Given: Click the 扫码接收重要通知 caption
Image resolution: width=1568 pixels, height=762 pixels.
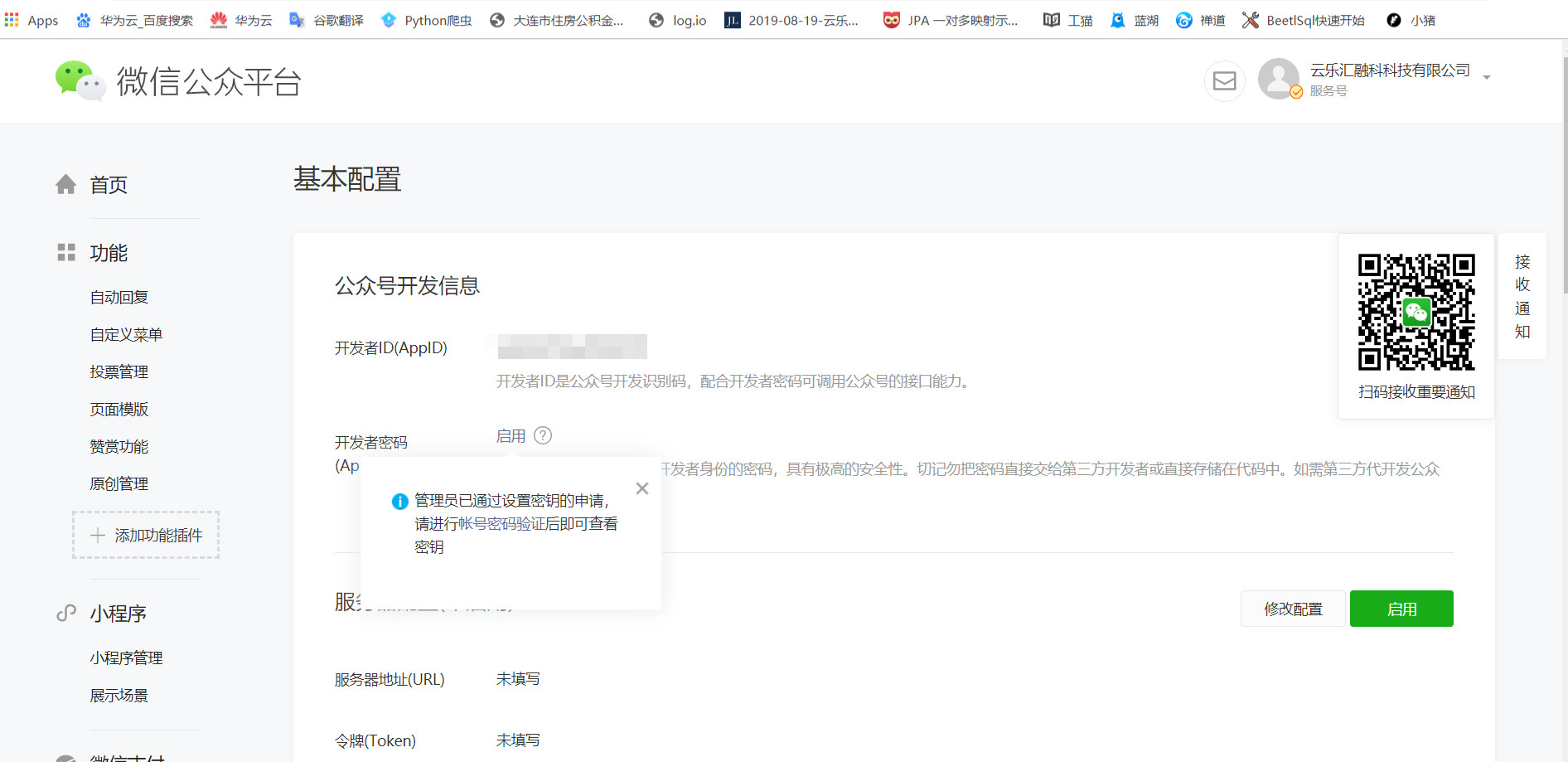Looking at the screenshot, I should coord(1416,391).
